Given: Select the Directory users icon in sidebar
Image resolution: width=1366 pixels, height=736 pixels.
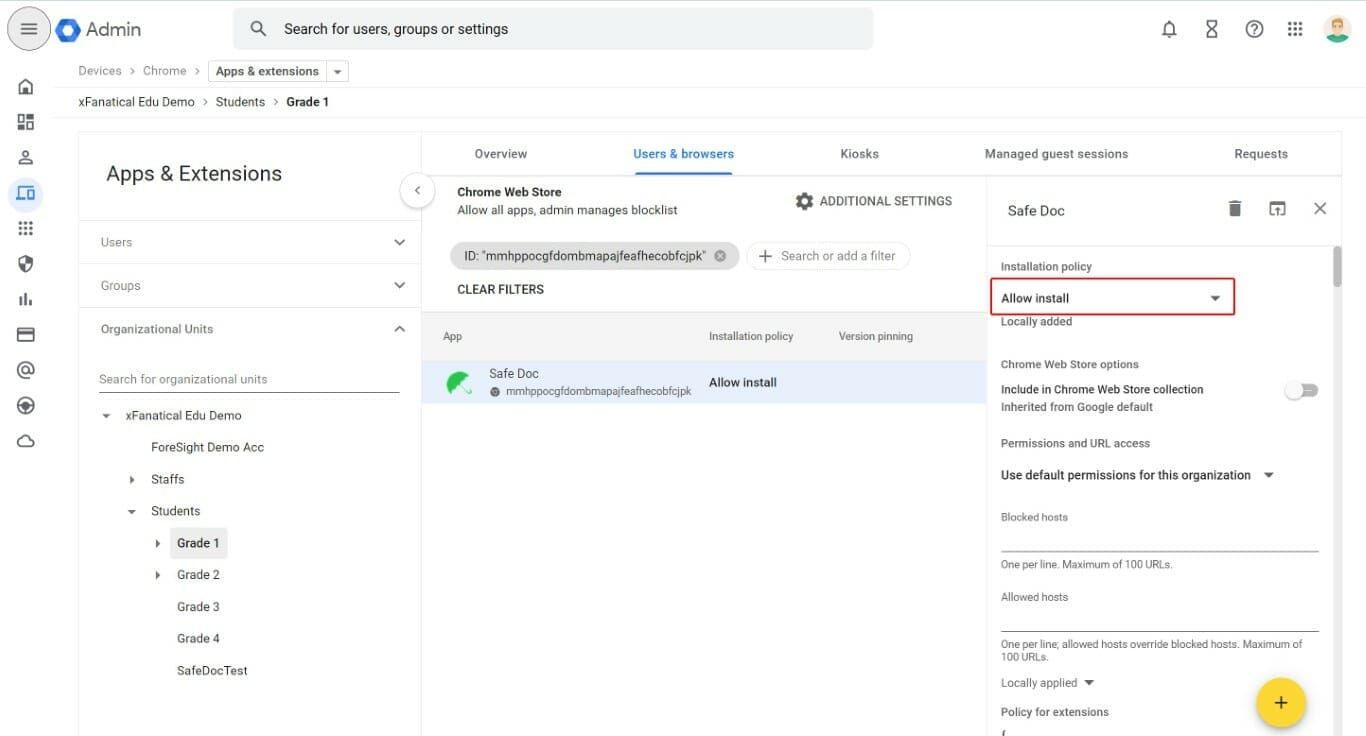Looking at the screenshot, I should click(26, 156).
